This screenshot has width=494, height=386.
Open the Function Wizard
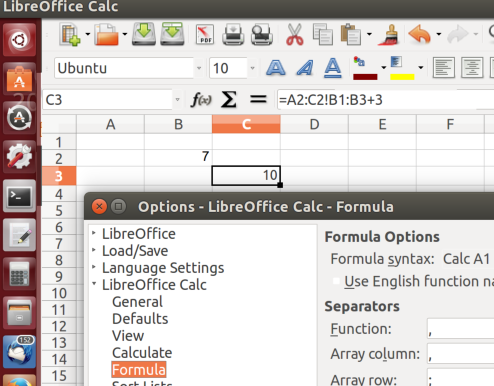click(201, 99)
